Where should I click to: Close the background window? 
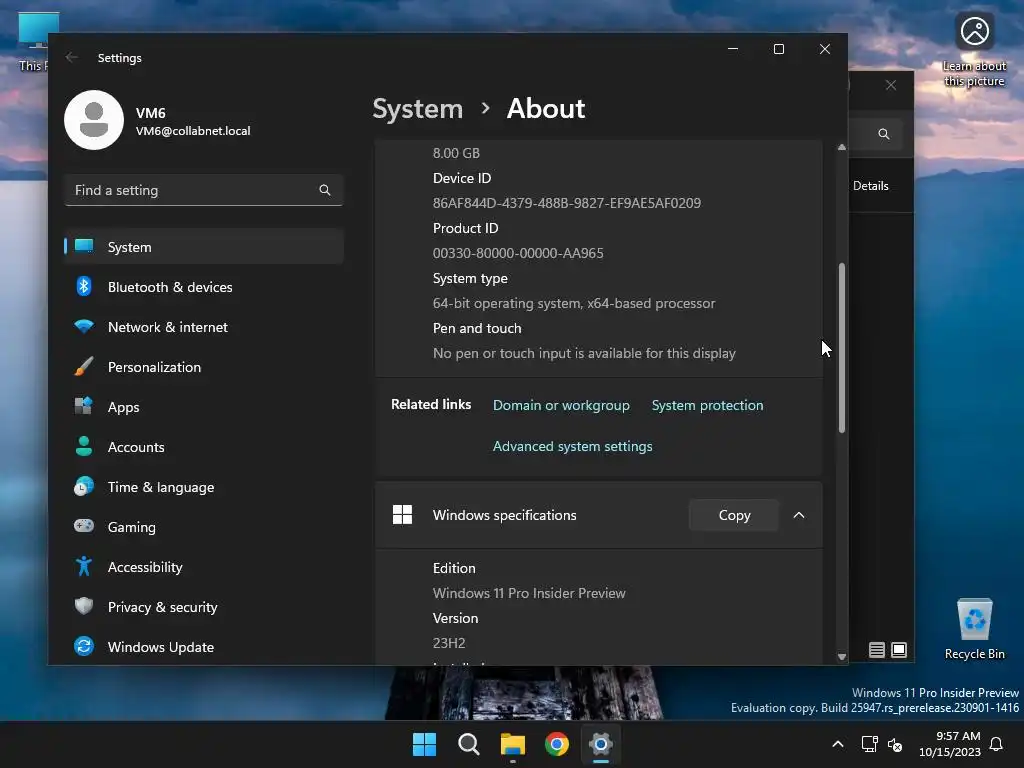point(891,85)
